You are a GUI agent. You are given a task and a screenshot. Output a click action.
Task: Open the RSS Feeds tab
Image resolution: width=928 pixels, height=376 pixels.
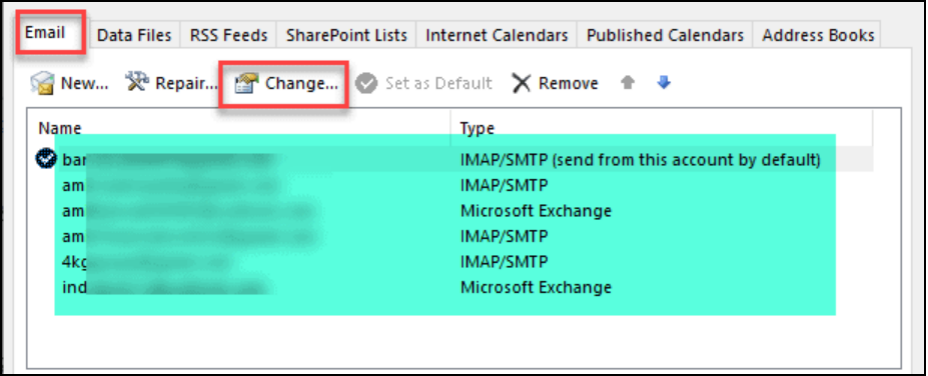point(228,36)
